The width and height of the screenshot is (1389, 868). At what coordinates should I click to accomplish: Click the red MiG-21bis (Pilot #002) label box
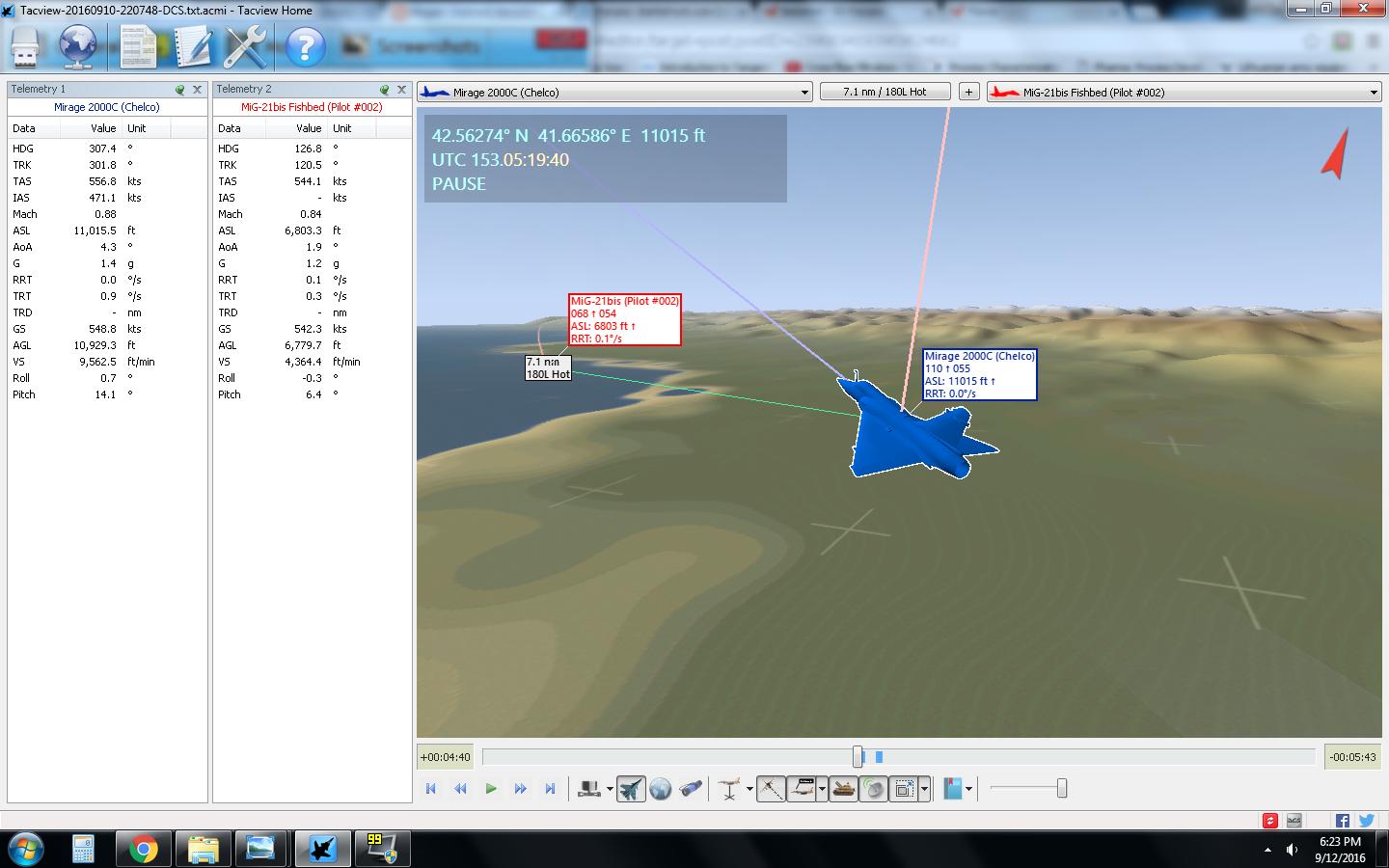pos(625,319)
